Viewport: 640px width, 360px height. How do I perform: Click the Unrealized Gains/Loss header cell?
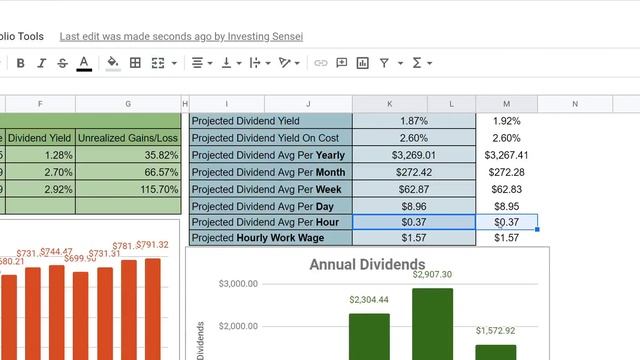[128, 138]
